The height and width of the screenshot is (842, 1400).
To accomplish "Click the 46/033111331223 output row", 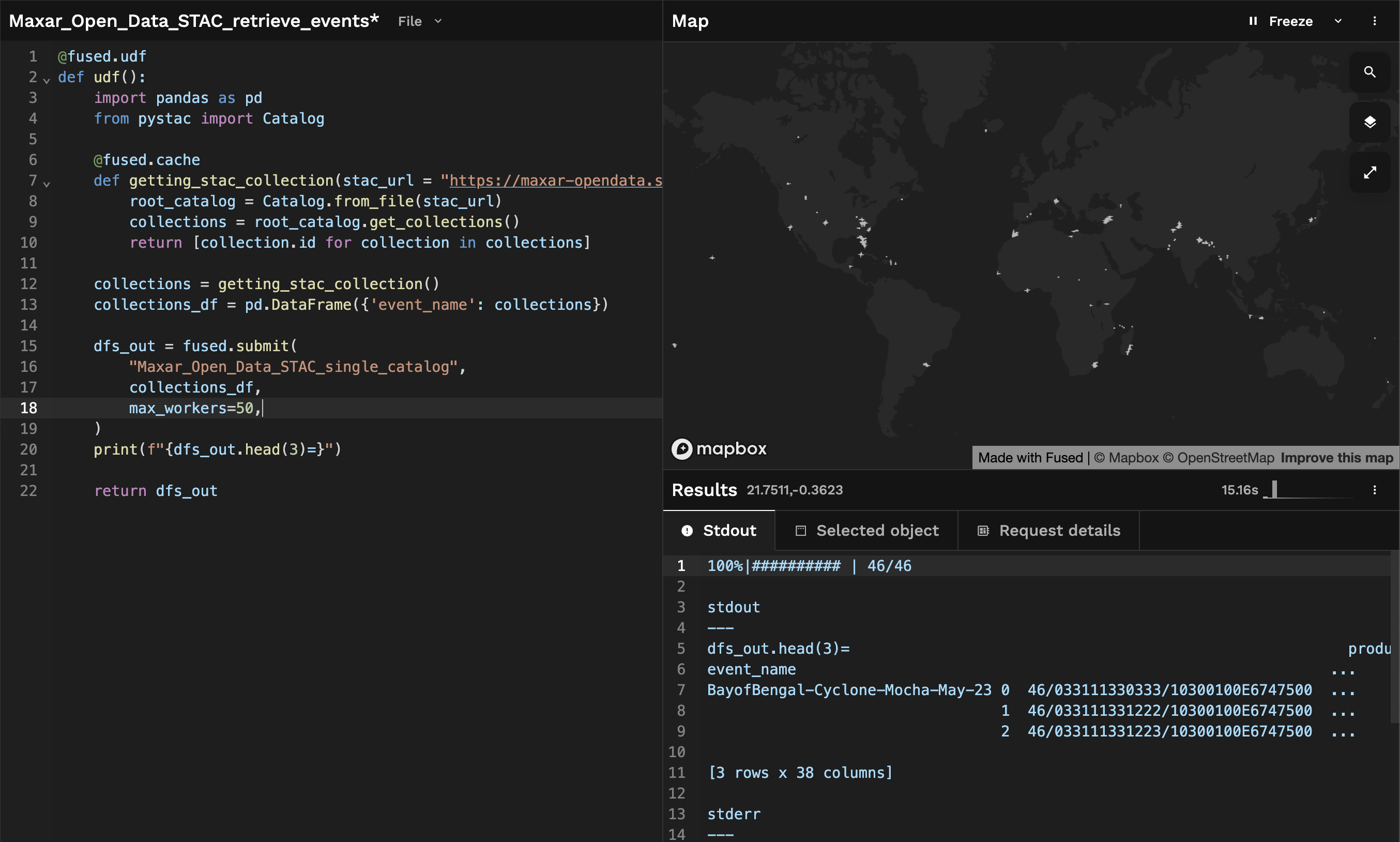I will point(1170,731).
